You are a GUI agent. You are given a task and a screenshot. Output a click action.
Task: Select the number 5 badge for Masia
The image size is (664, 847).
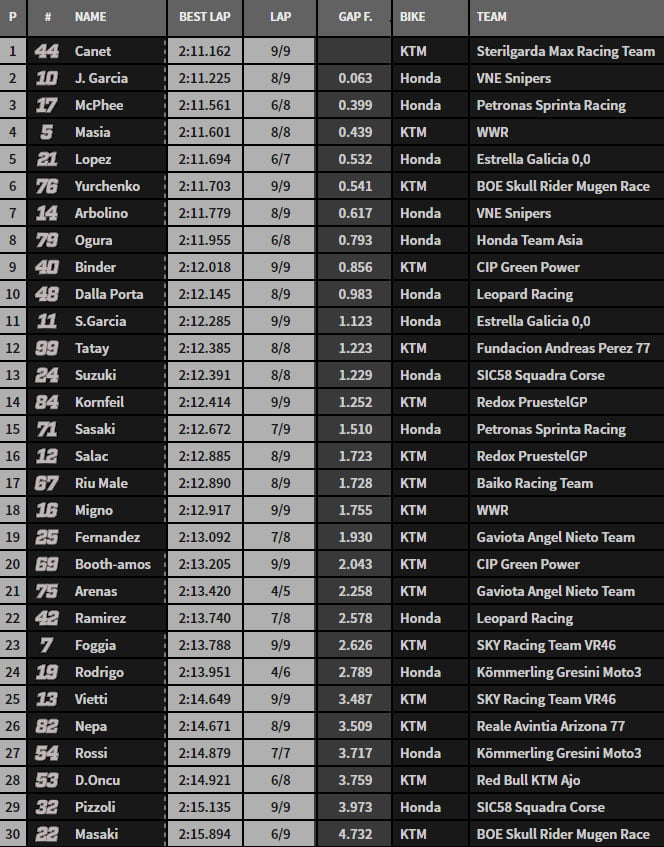pyautogui.click(x=47, y=132)
